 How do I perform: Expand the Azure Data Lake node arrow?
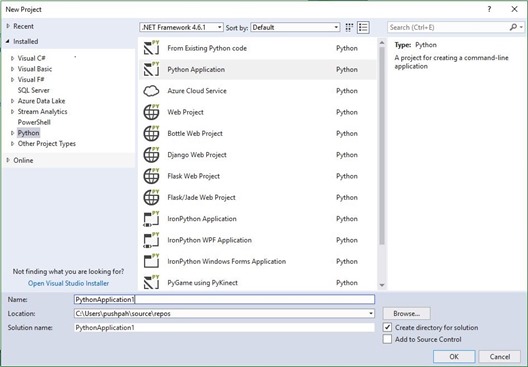[x=12, y=101]
